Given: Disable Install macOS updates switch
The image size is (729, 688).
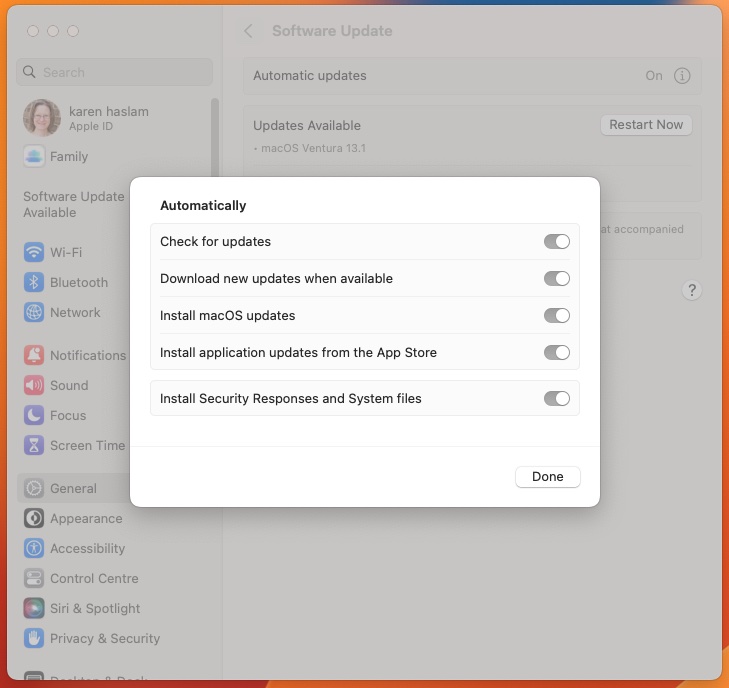Looking at the screenshot, I should coord(557,315).
